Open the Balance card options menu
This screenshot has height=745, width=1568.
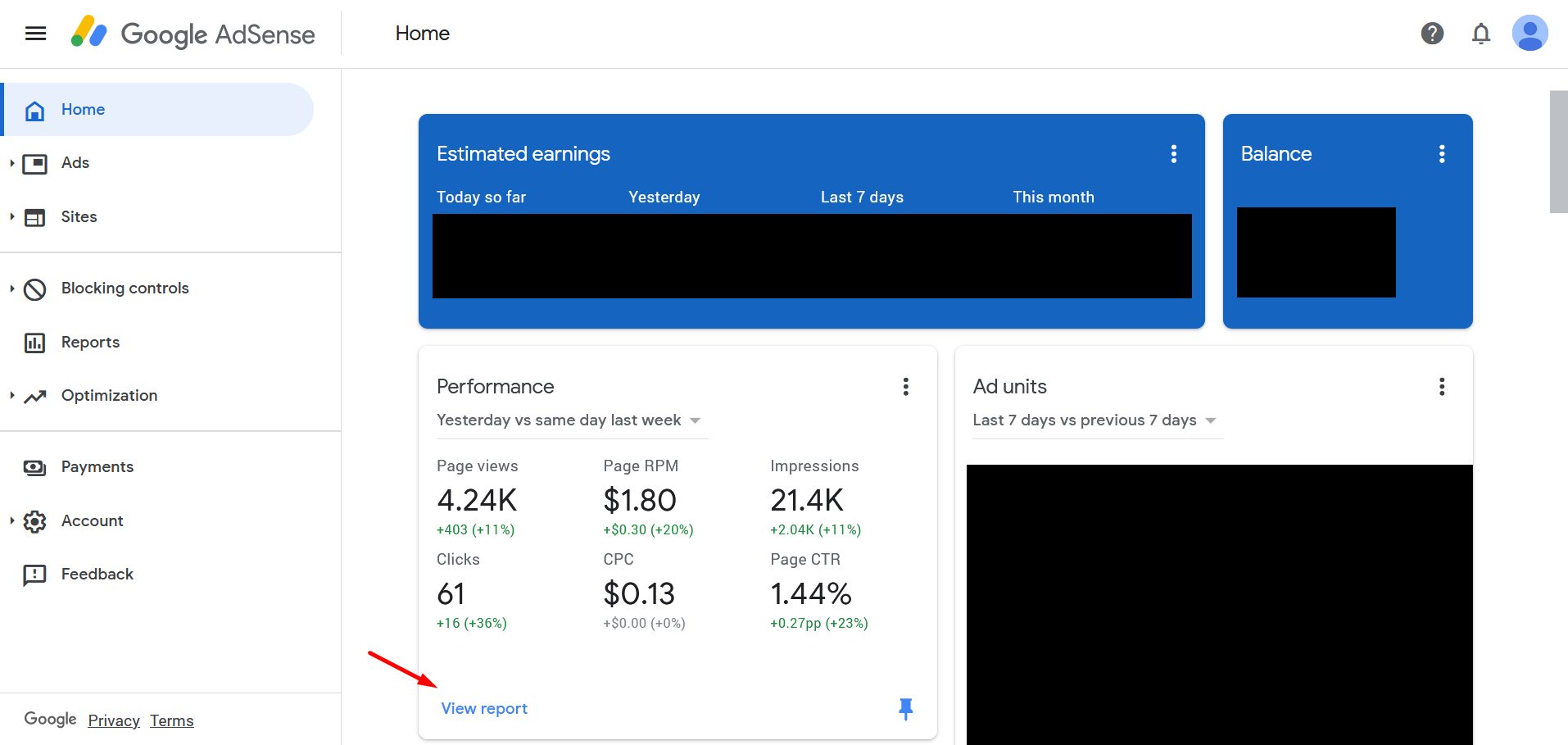click(1441, 153)
